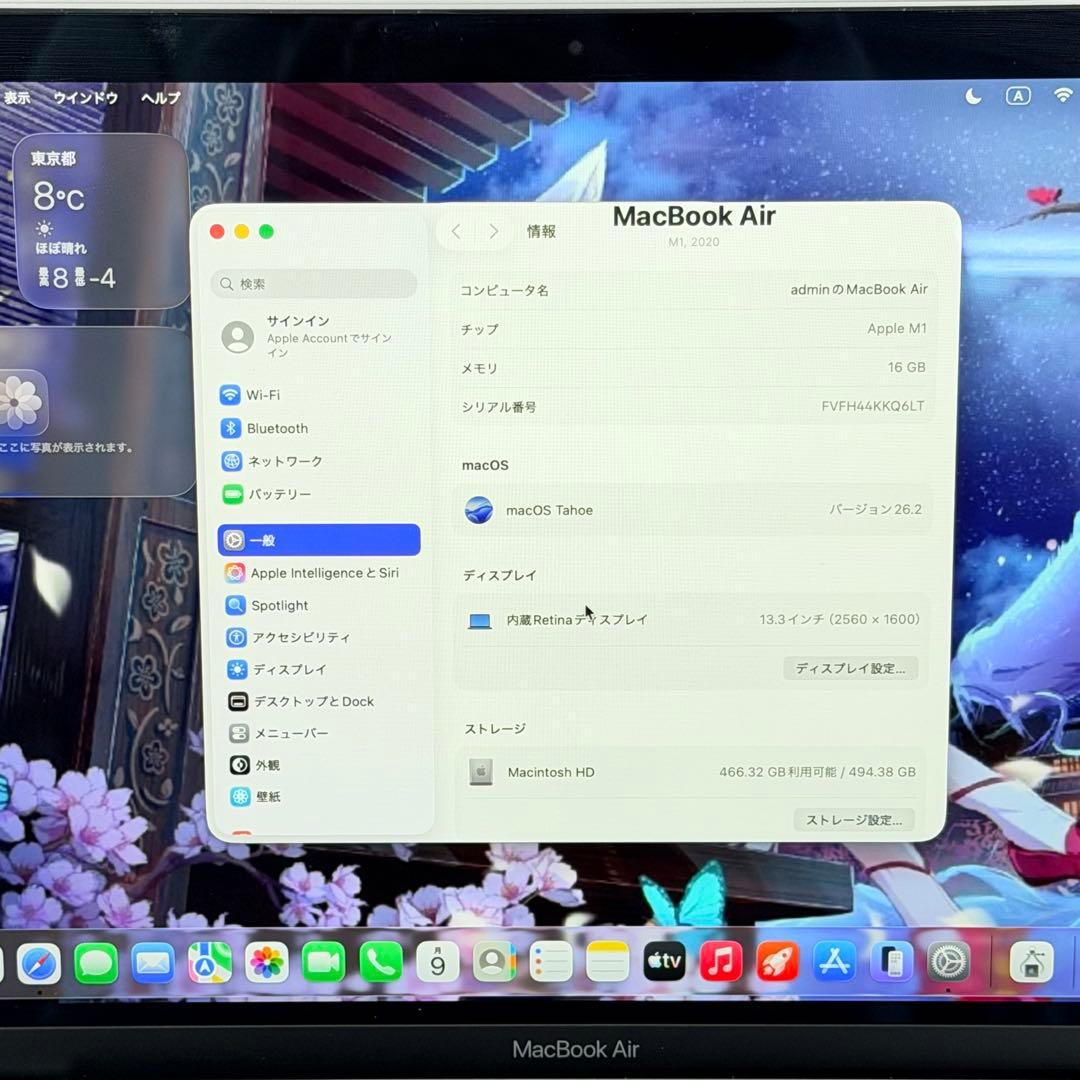Launch Music from the Dock
Screen dimensions: 1080x1080
click(719, 962)
